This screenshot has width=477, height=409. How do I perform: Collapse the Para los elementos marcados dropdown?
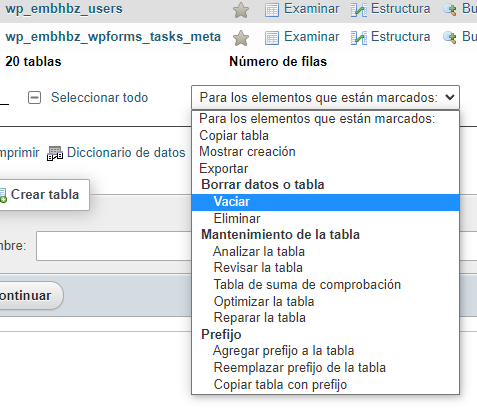(x=325, y=97)
